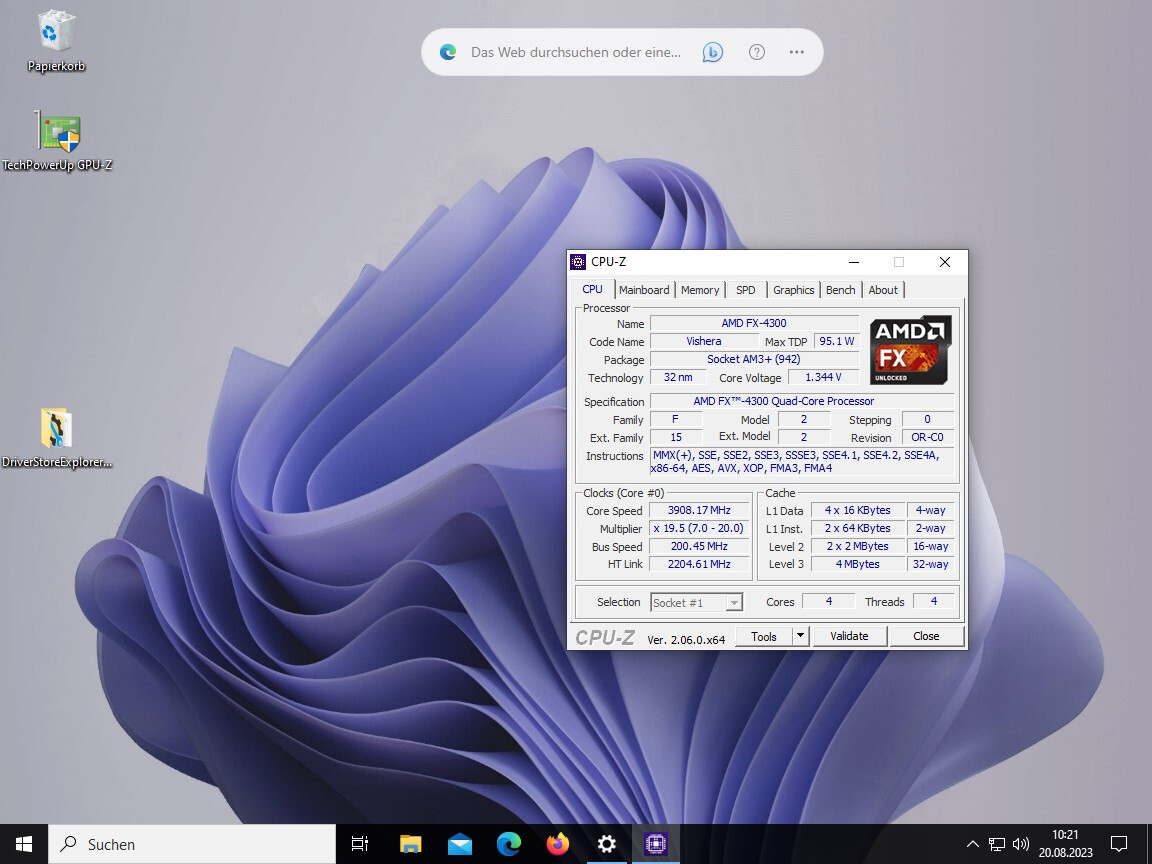Click the Tools button
1152x864 pixels.
tap(764, 636)
